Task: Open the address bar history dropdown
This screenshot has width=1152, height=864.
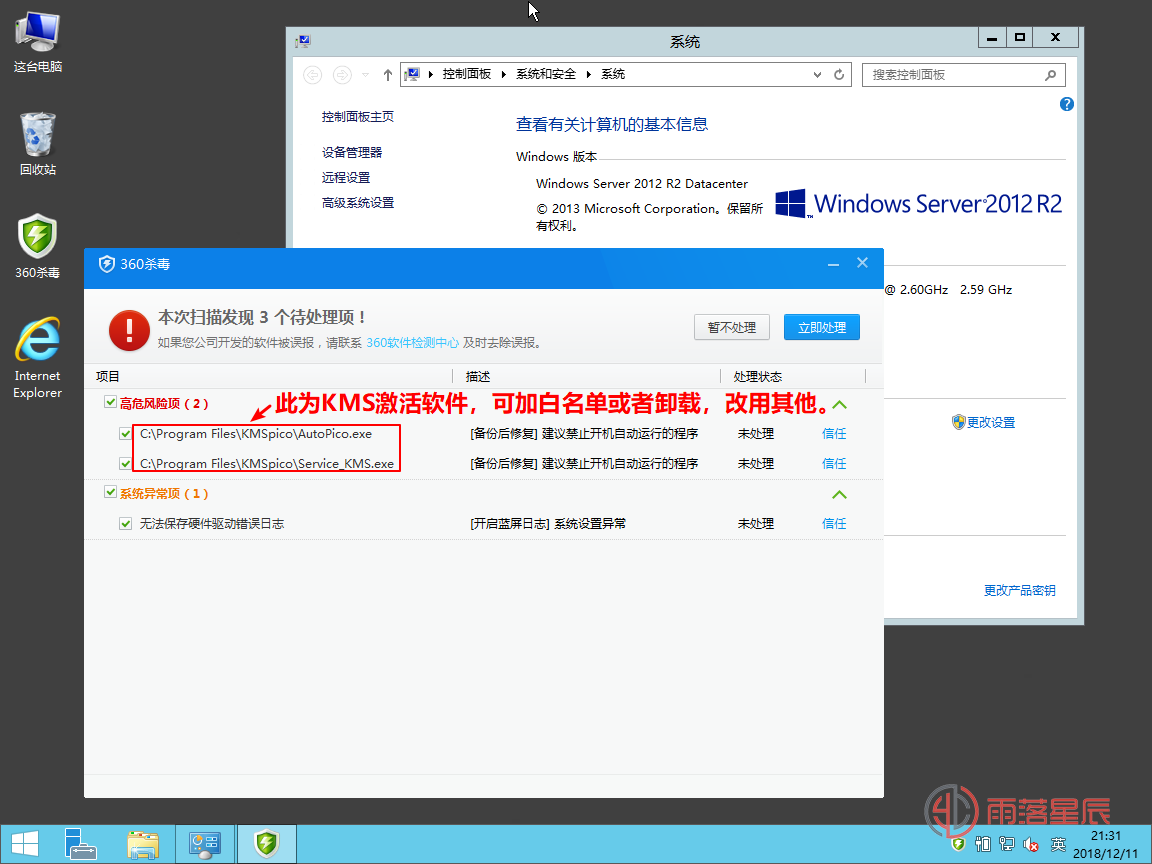Action: point(817,74)
